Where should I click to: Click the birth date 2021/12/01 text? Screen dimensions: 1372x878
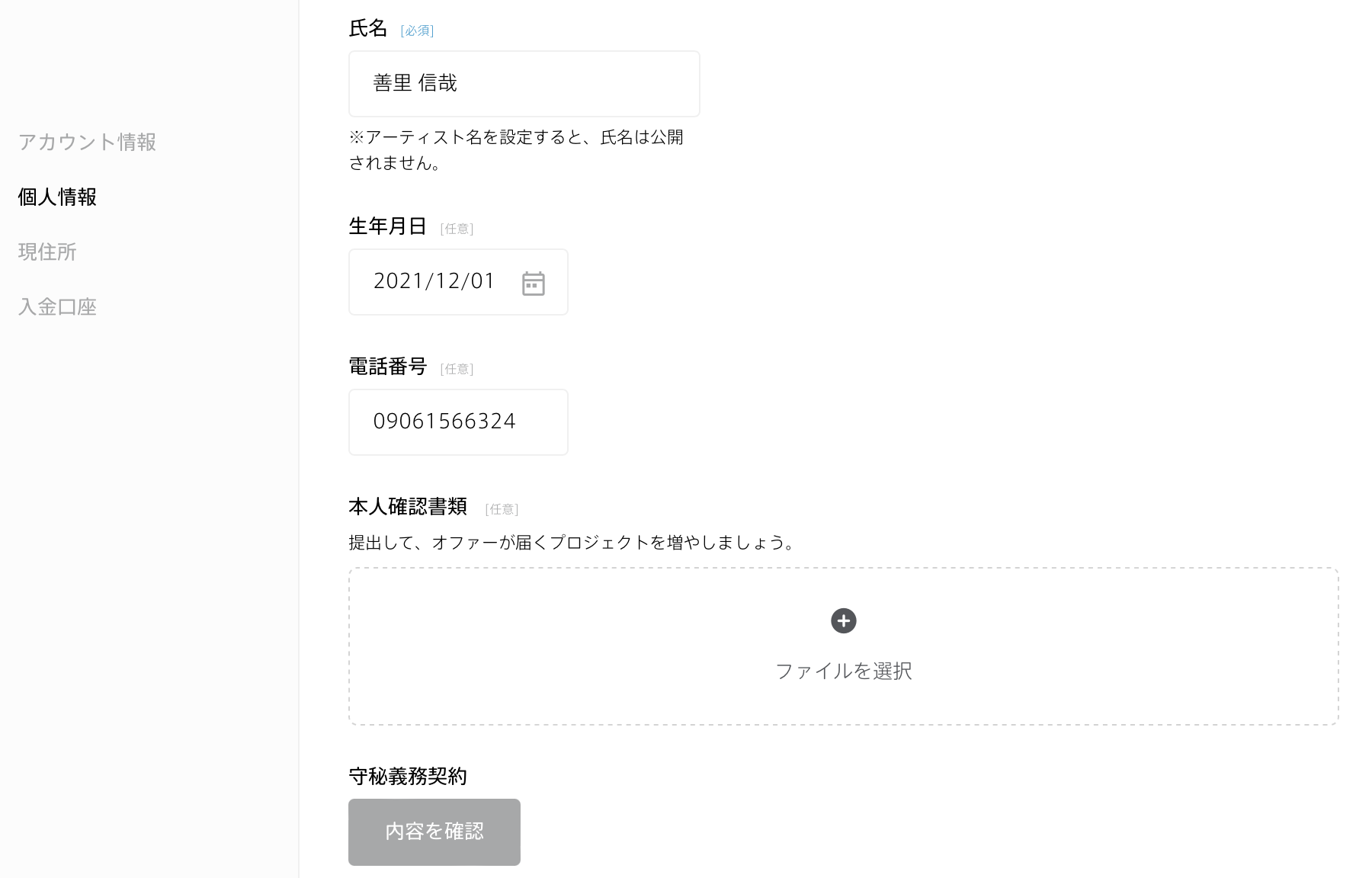(x=434, y=281)
